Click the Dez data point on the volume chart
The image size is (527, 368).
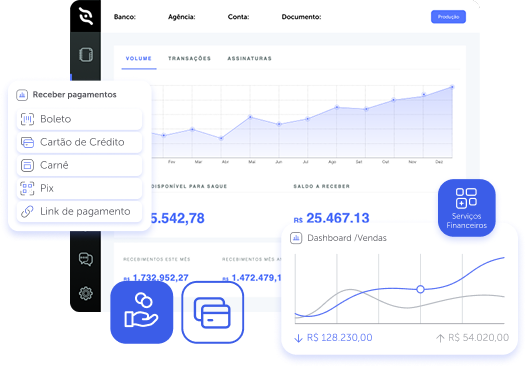tap(452, 87)
